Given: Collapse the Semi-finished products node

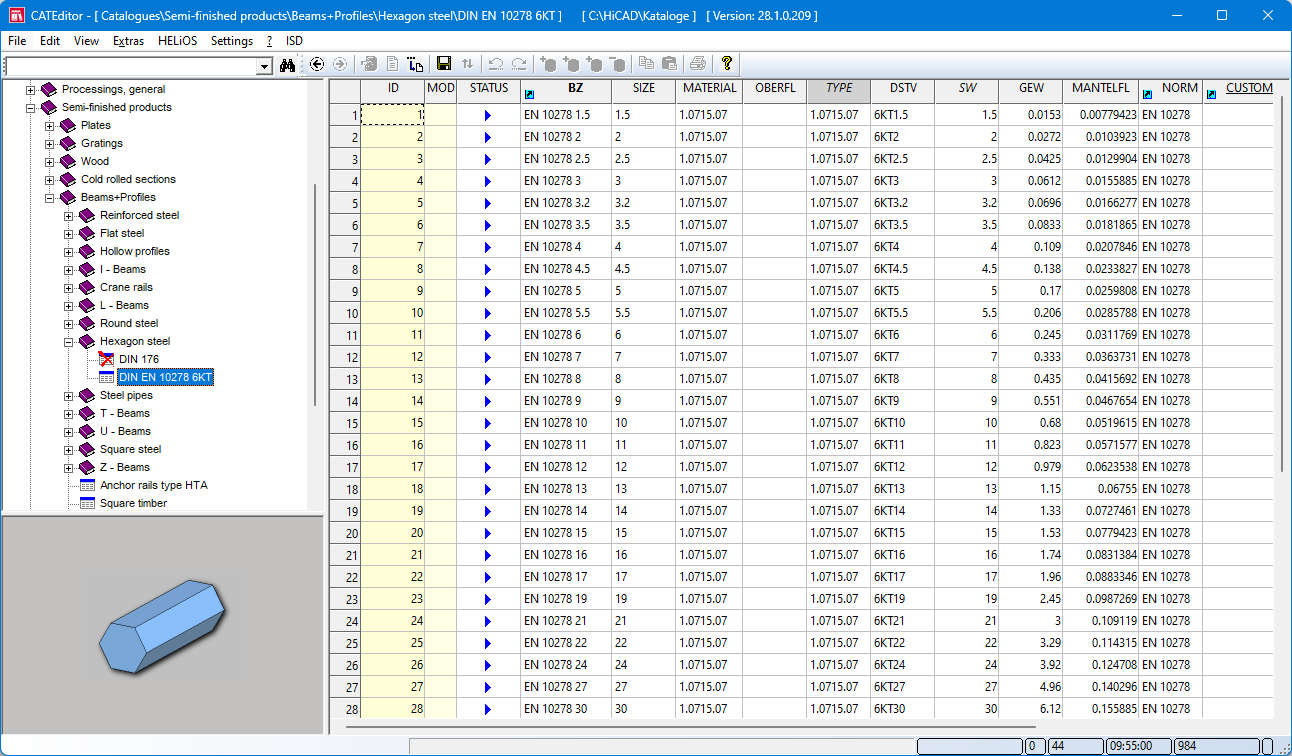Looking at the screenshot, I should [31, 107].
